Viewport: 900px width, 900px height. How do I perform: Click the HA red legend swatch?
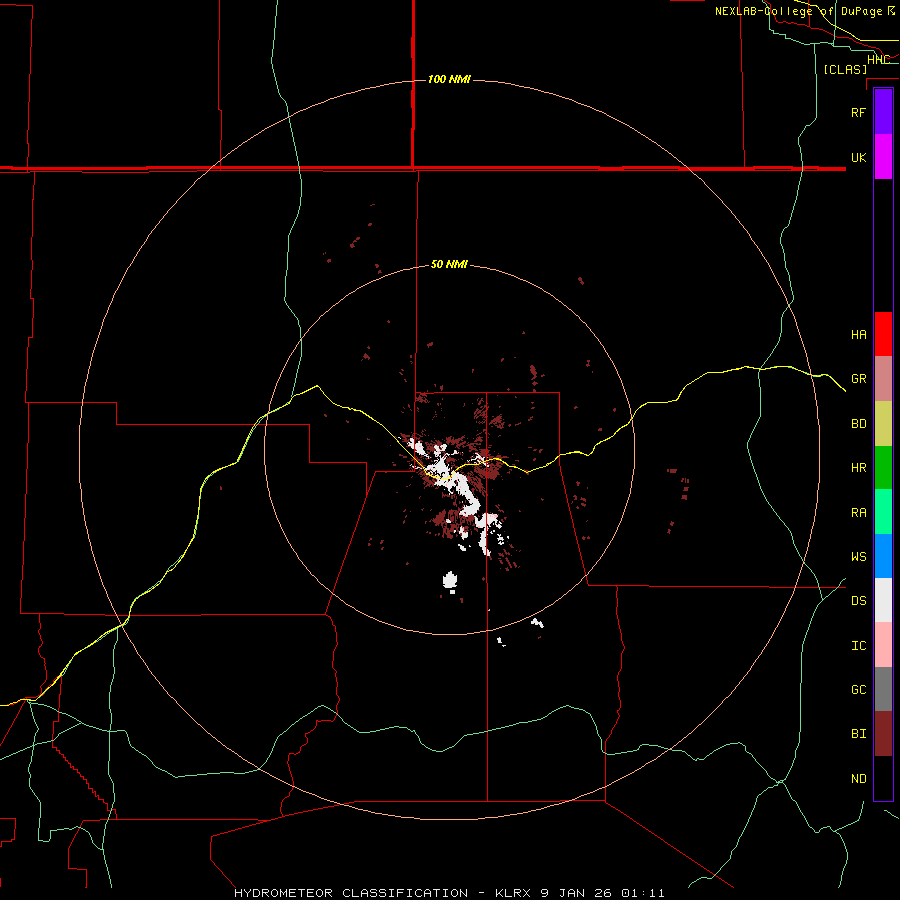point(883,334)
